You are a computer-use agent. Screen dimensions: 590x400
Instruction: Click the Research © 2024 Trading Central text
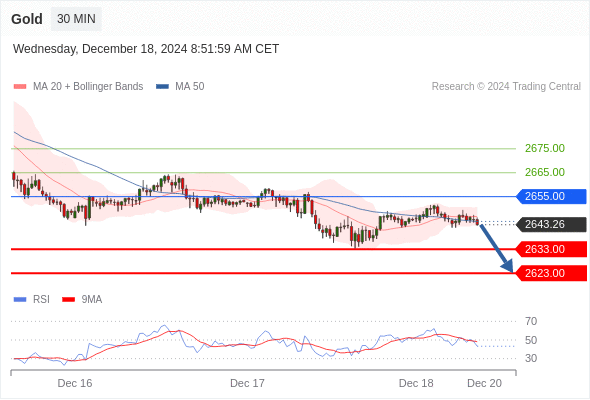pyautogui.click(x=506, y=87)
